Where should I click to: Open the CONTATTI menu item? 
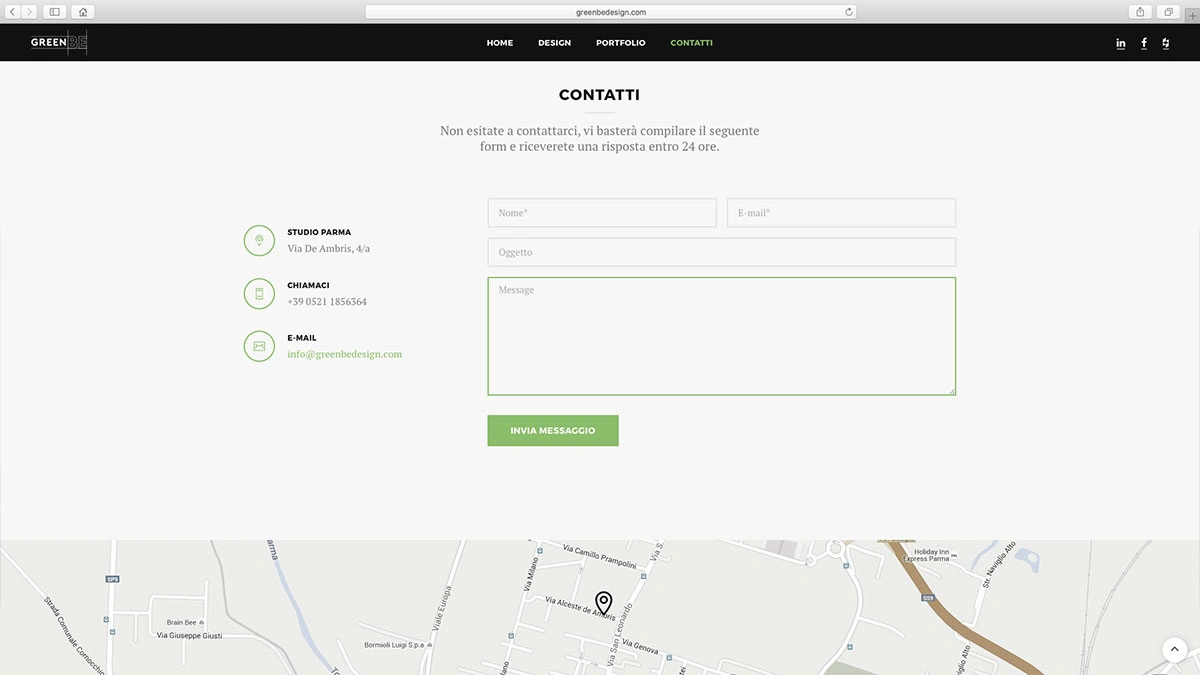[x=691, y=43]
